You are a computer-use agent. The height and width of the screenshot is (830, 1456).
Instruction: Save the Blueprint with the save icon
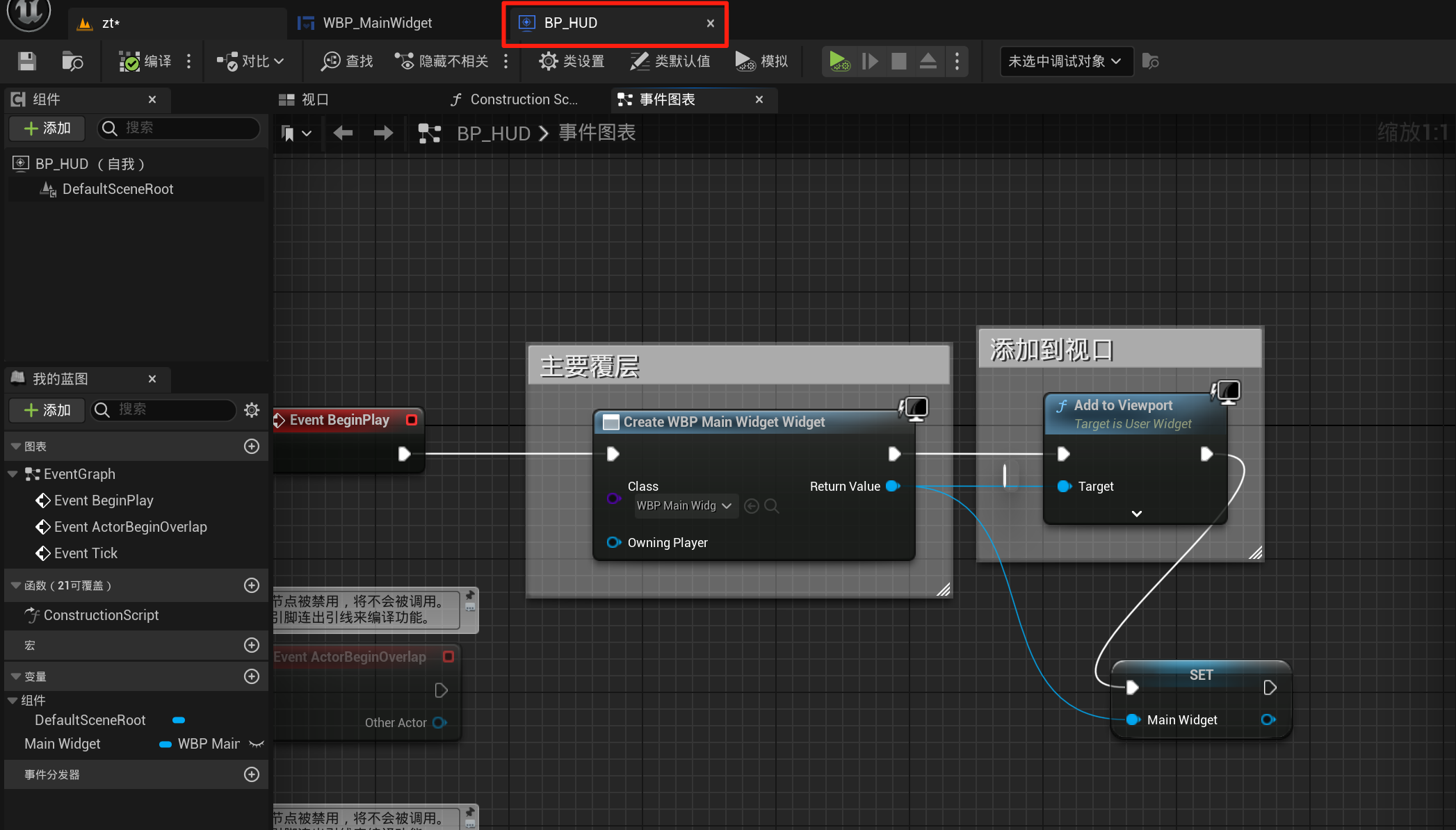tap(26, 61)
